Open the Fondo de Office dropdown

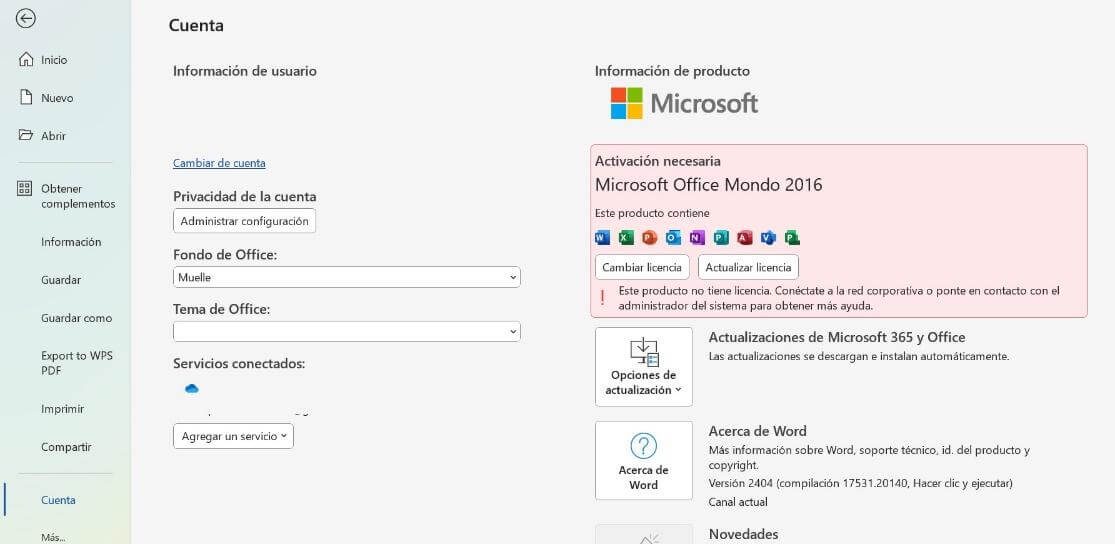tap(347, 277)
